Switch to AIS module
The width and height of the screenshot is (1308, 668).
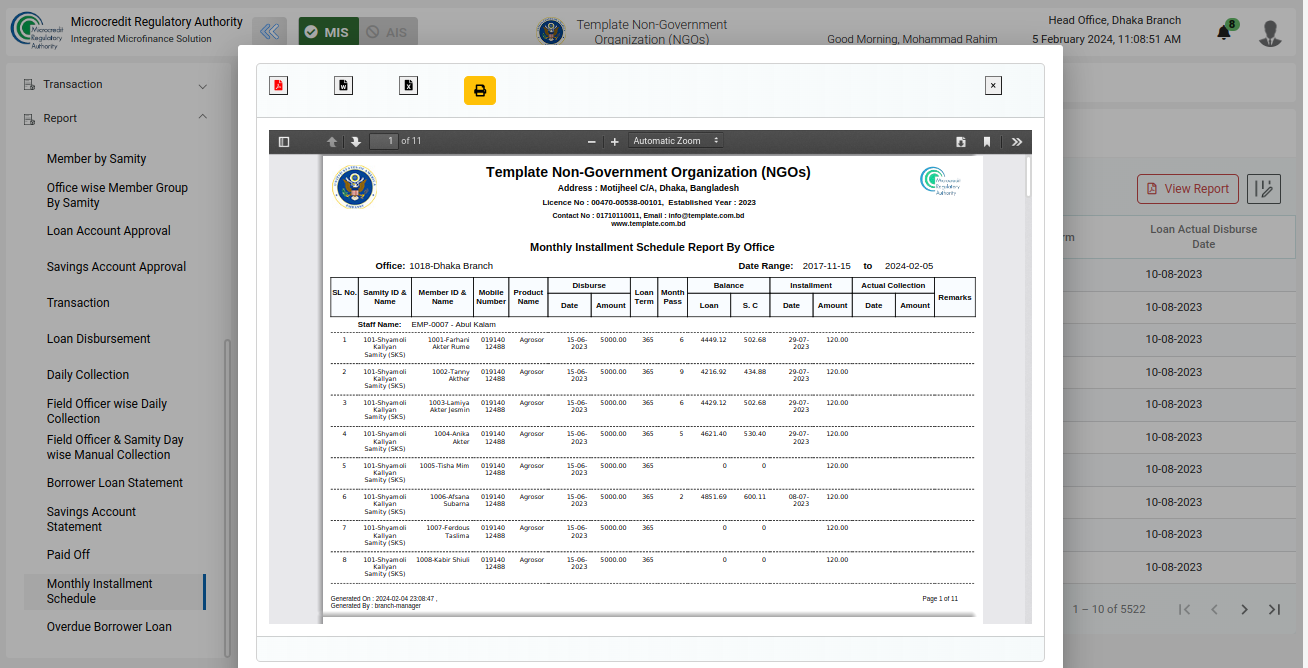coord(387,32)
